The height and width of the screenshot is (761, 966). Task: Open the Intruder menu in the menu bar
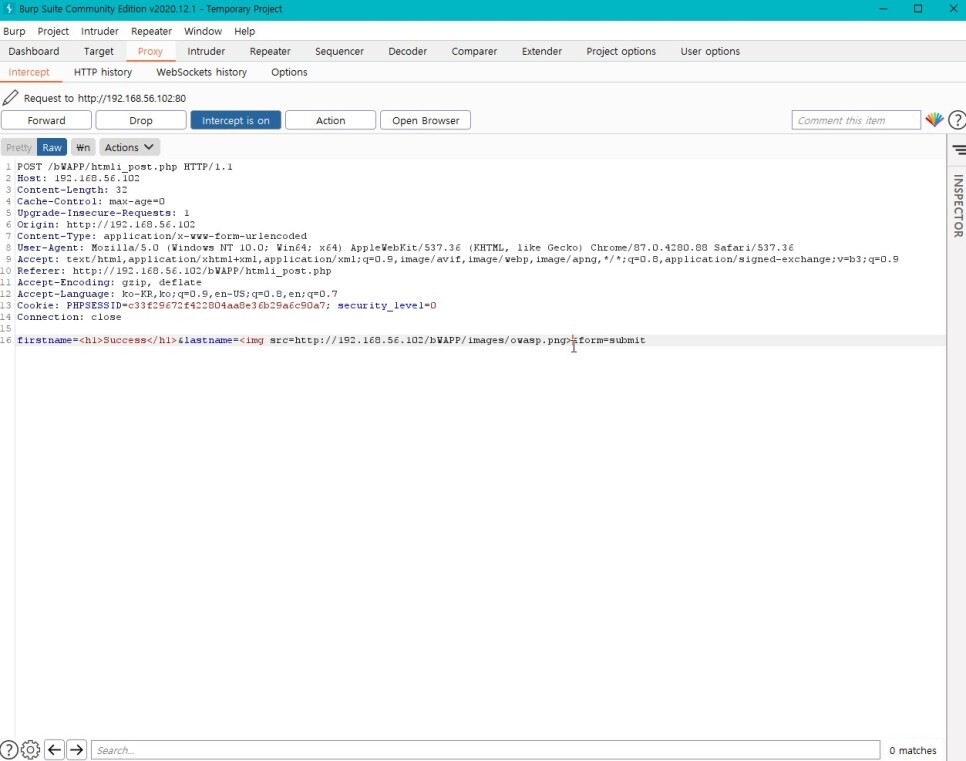(99, 31)
